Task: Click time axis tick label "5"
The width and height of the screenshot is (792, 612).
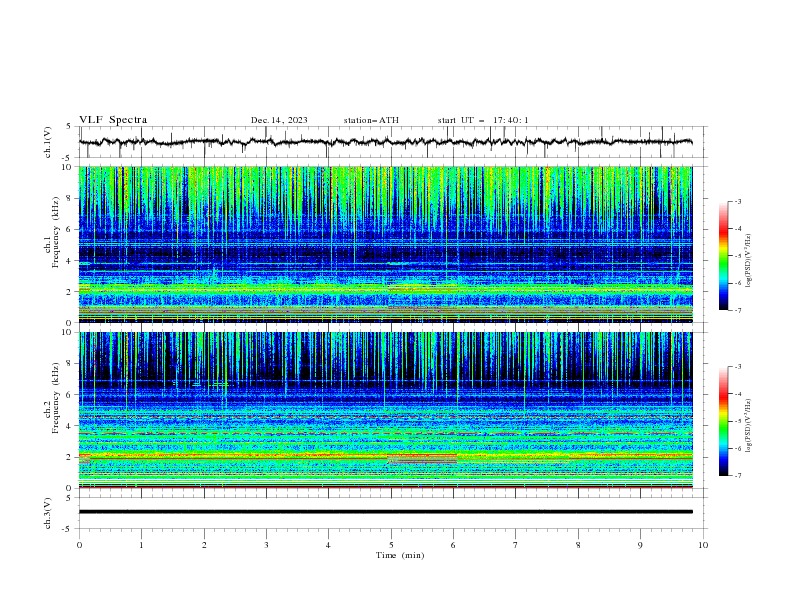Action: [391, 545]
